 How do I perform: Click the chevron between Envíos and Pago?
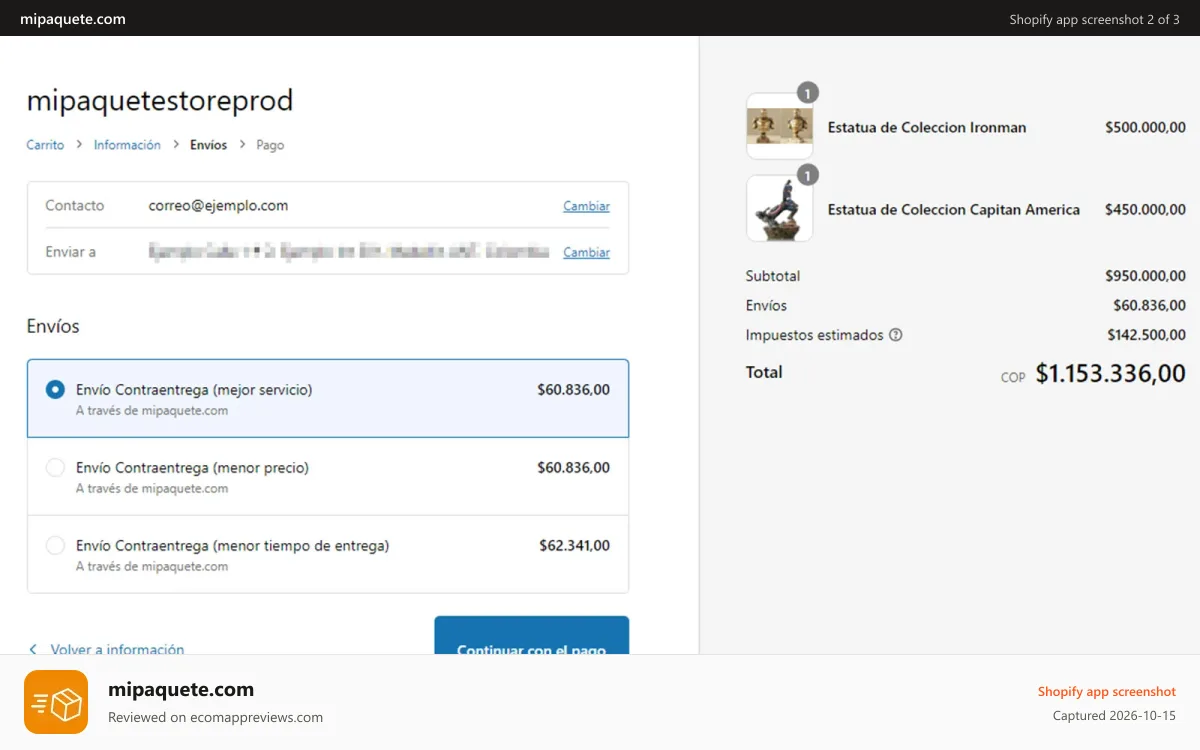coord(242,145)
